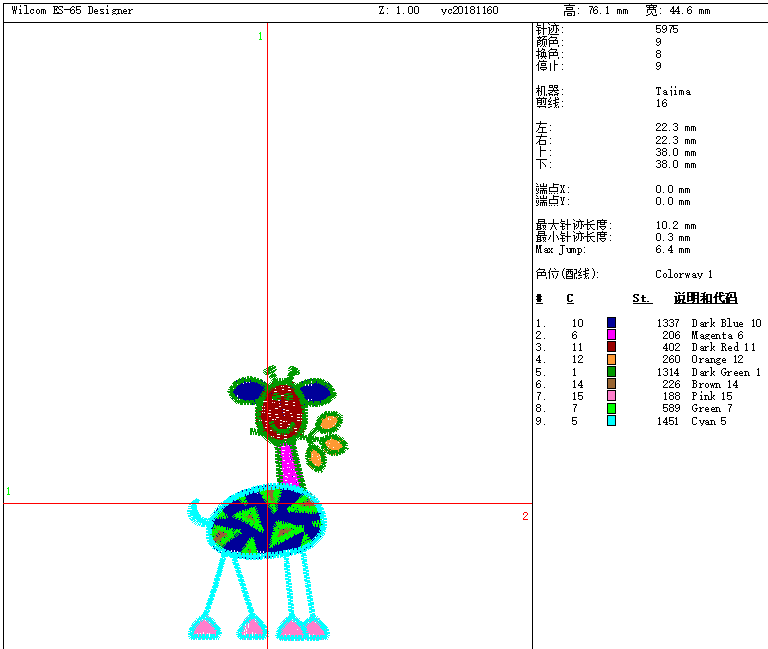Choose the Pink 15 thread swatch
This screenshot has width=768, height=649.
(x=611, y=396)
